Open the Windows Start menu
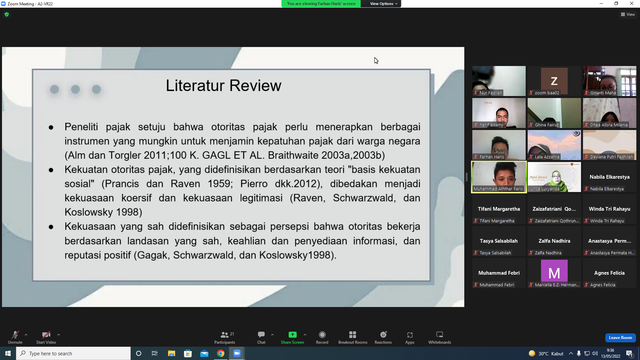The image size is (640, 360). 8,353
